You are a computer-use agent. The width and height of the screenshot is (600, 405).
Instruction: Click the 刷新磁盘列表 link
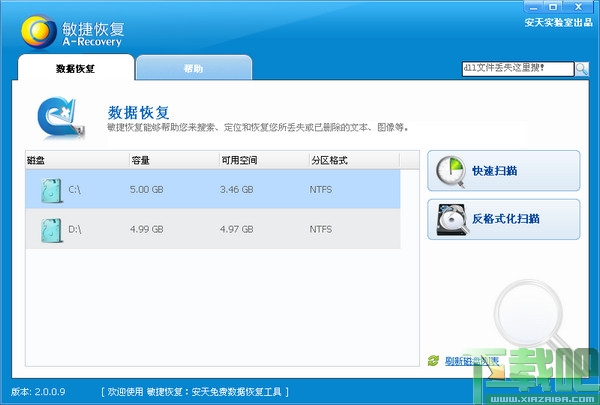pos(472,361)
